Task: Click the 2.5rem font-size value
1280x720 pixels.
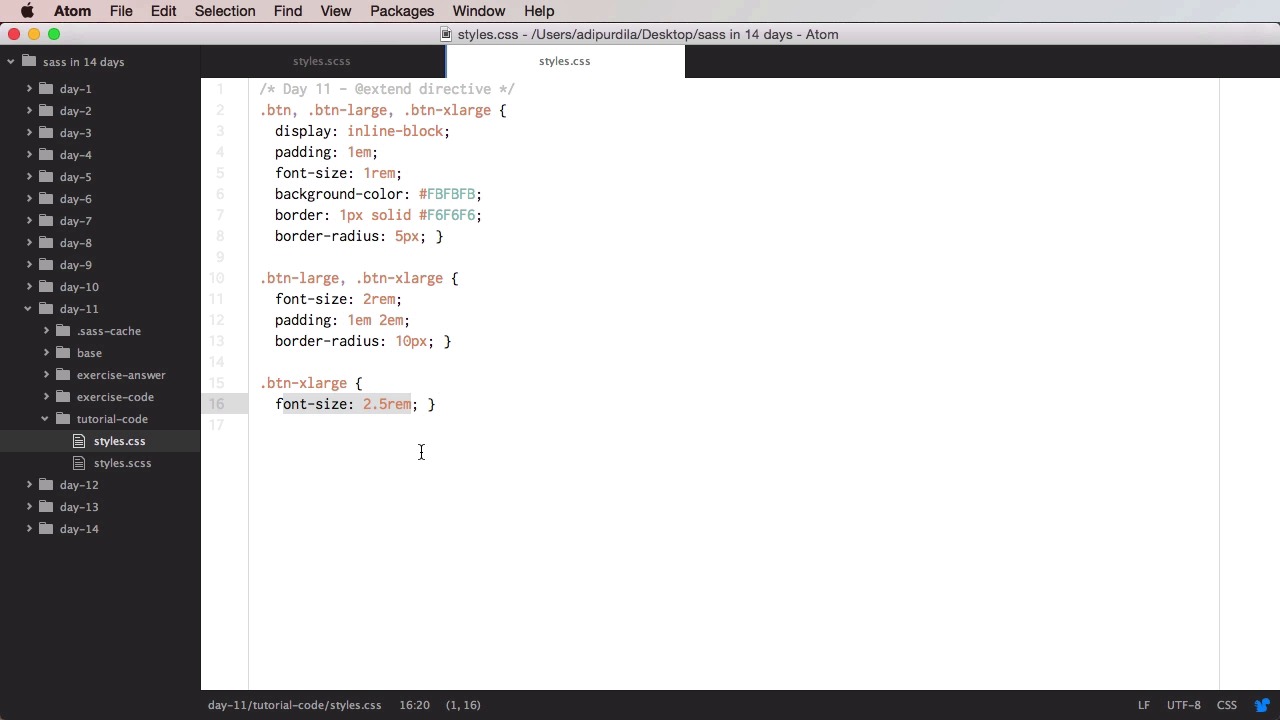Action: [387, 404]
